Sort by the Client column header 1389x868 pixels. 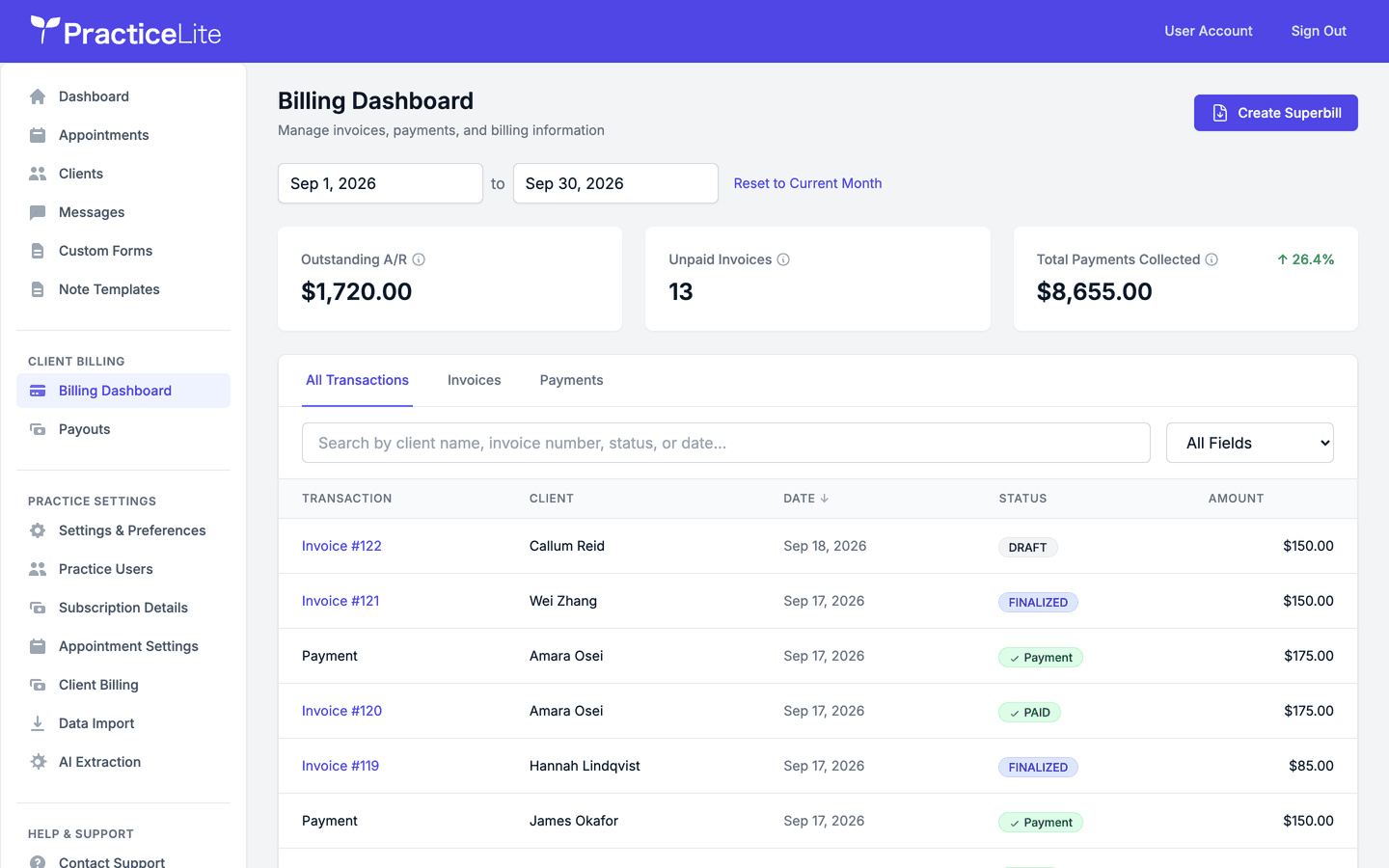tap(552, 499)
